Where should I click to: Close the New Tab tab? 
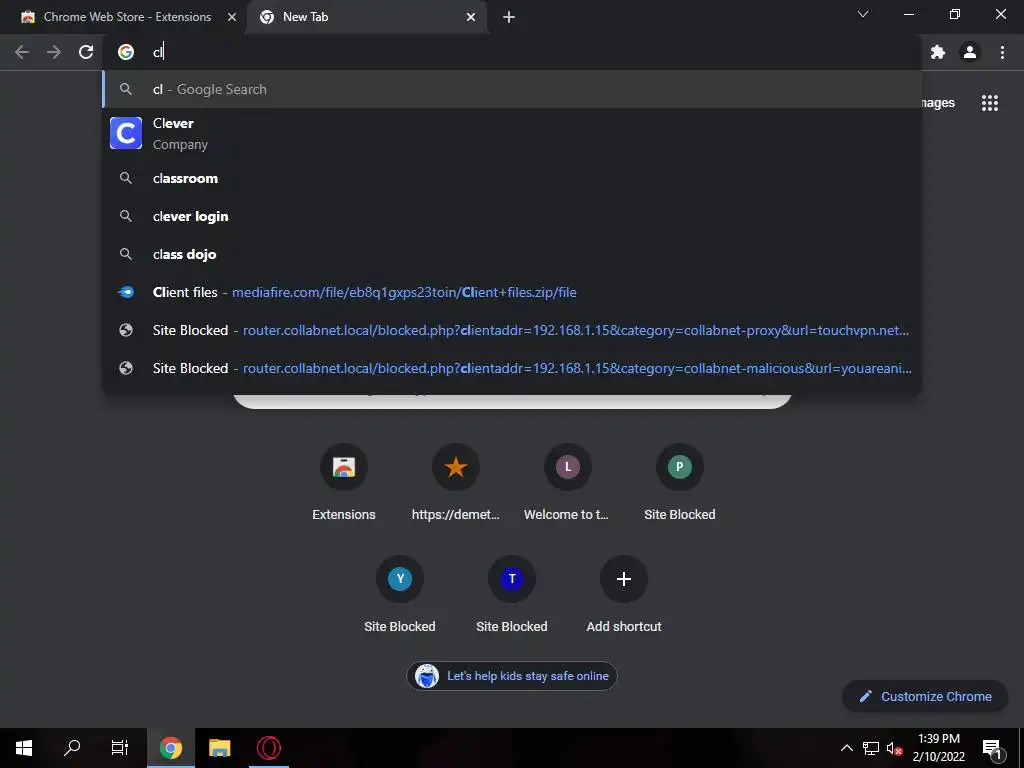(471, 17)
